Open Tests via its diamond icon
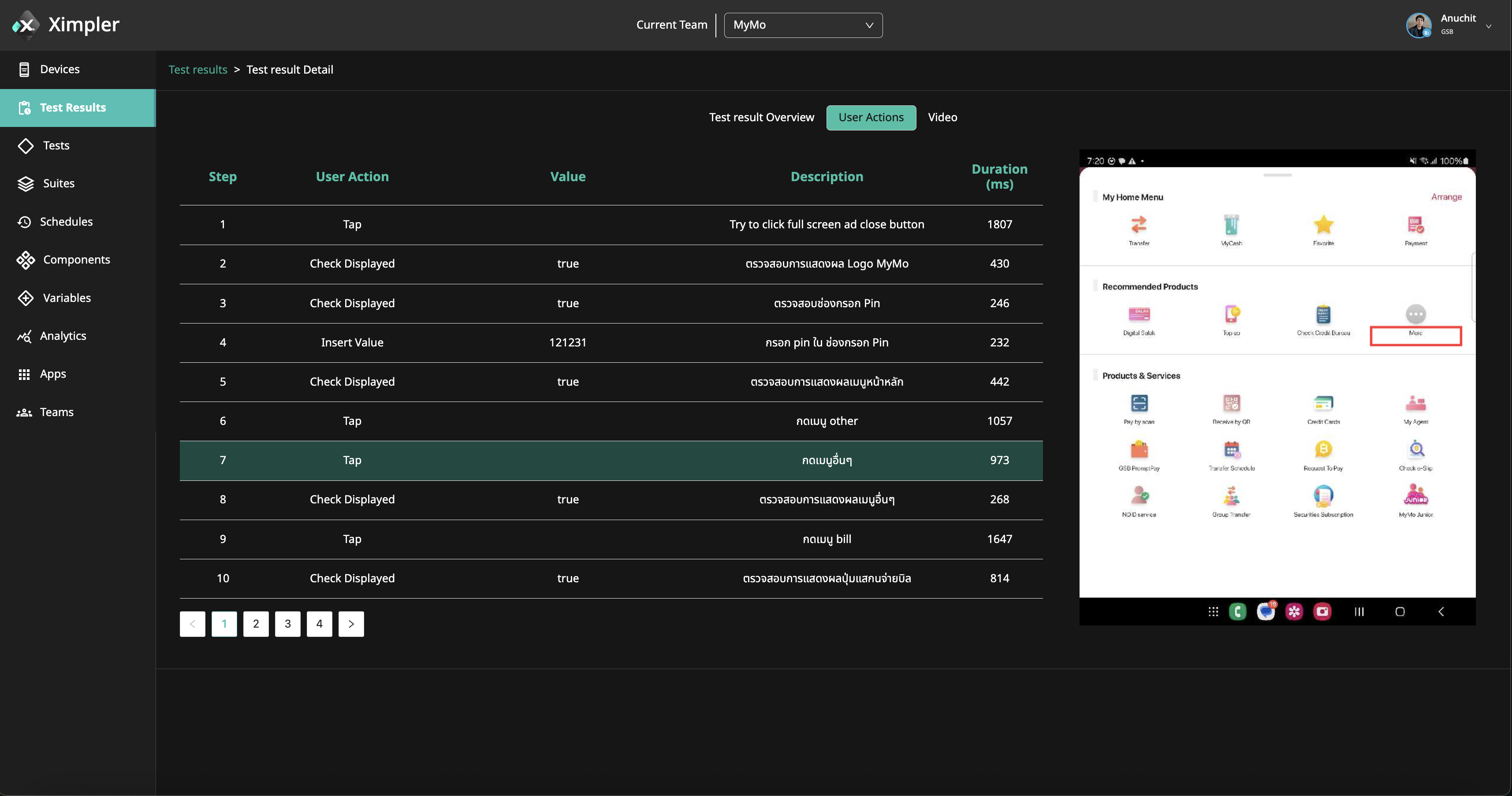Screen dimensions: 1512x796 tap(26, 145)
